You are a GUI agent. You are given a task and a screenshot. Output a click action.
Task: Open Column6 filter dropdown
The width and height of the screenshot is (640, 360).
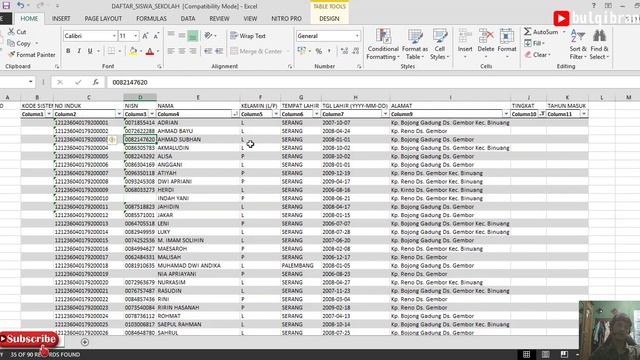point(317,114)
